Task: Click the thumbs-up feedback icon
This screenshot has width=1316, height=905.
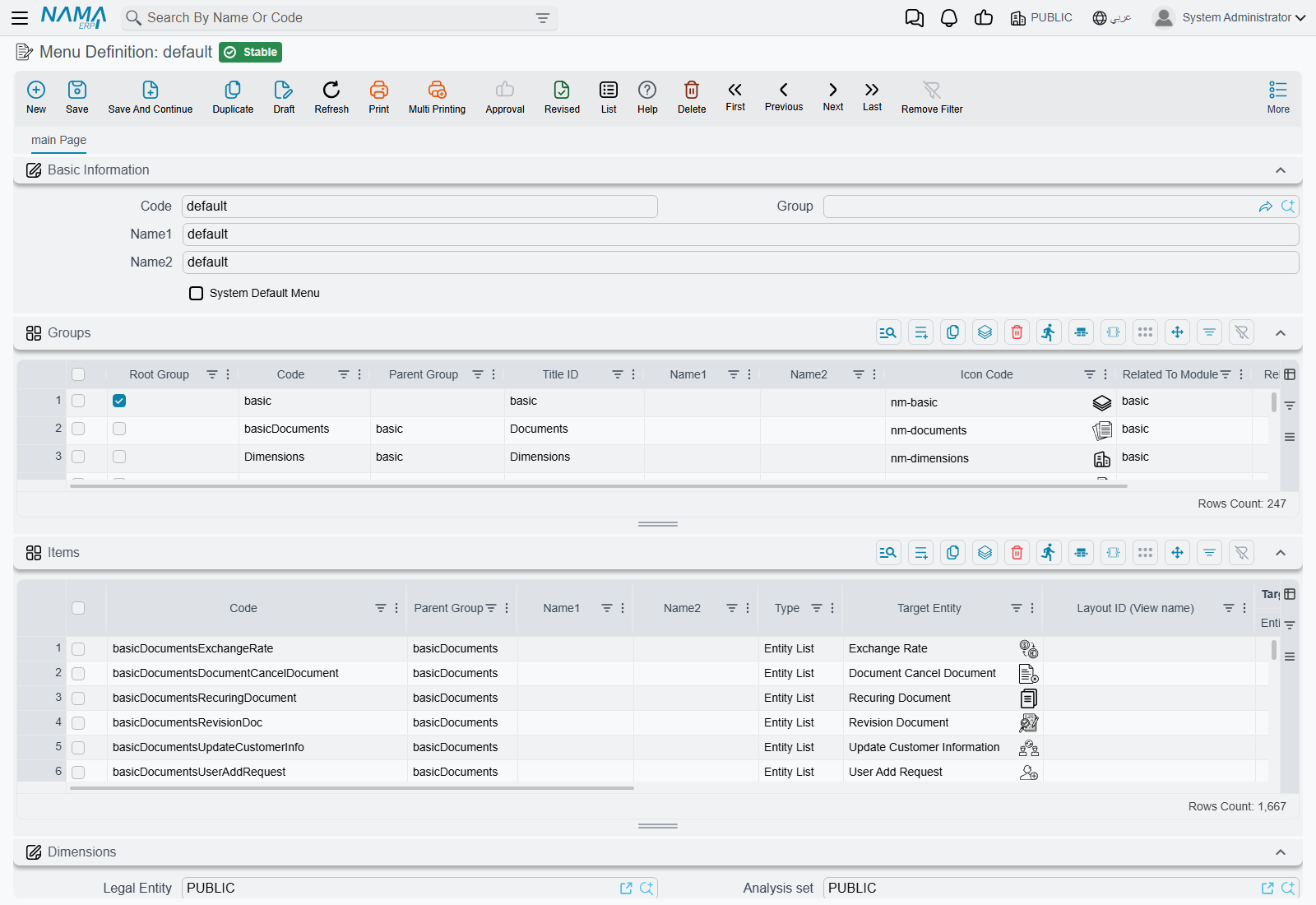Action: click(984, 17)
